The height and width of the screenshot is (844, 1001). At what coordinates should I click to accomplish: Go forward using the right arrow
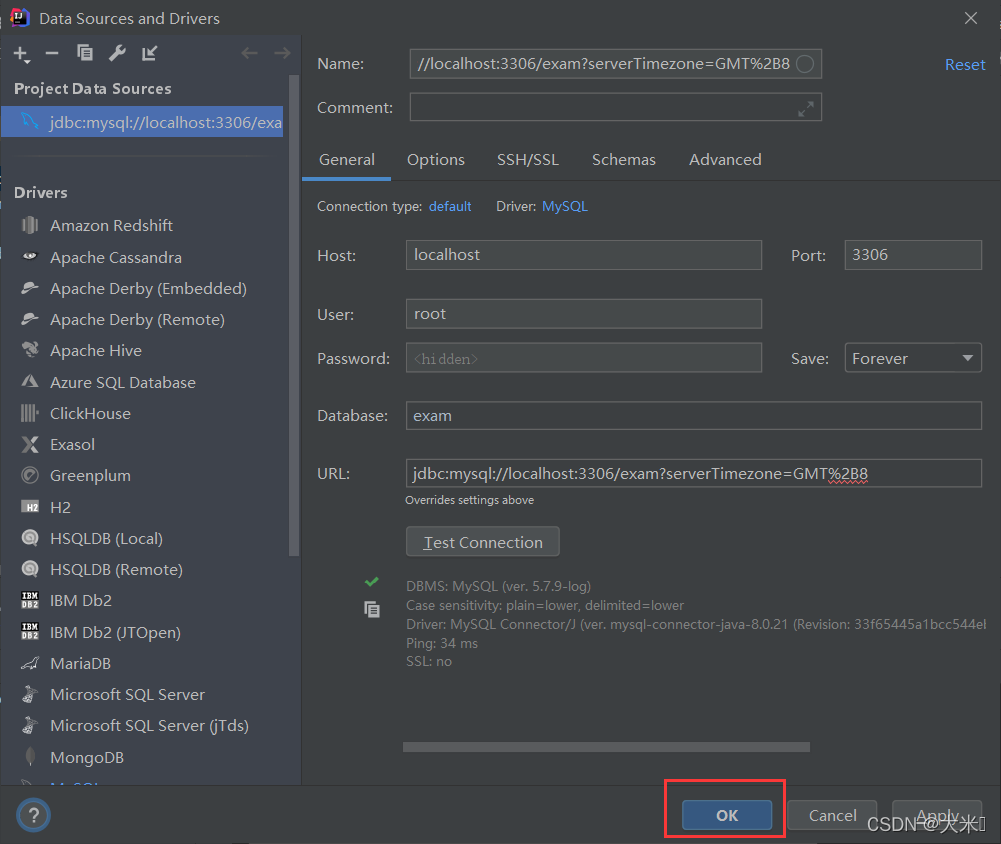pos(282,53)
